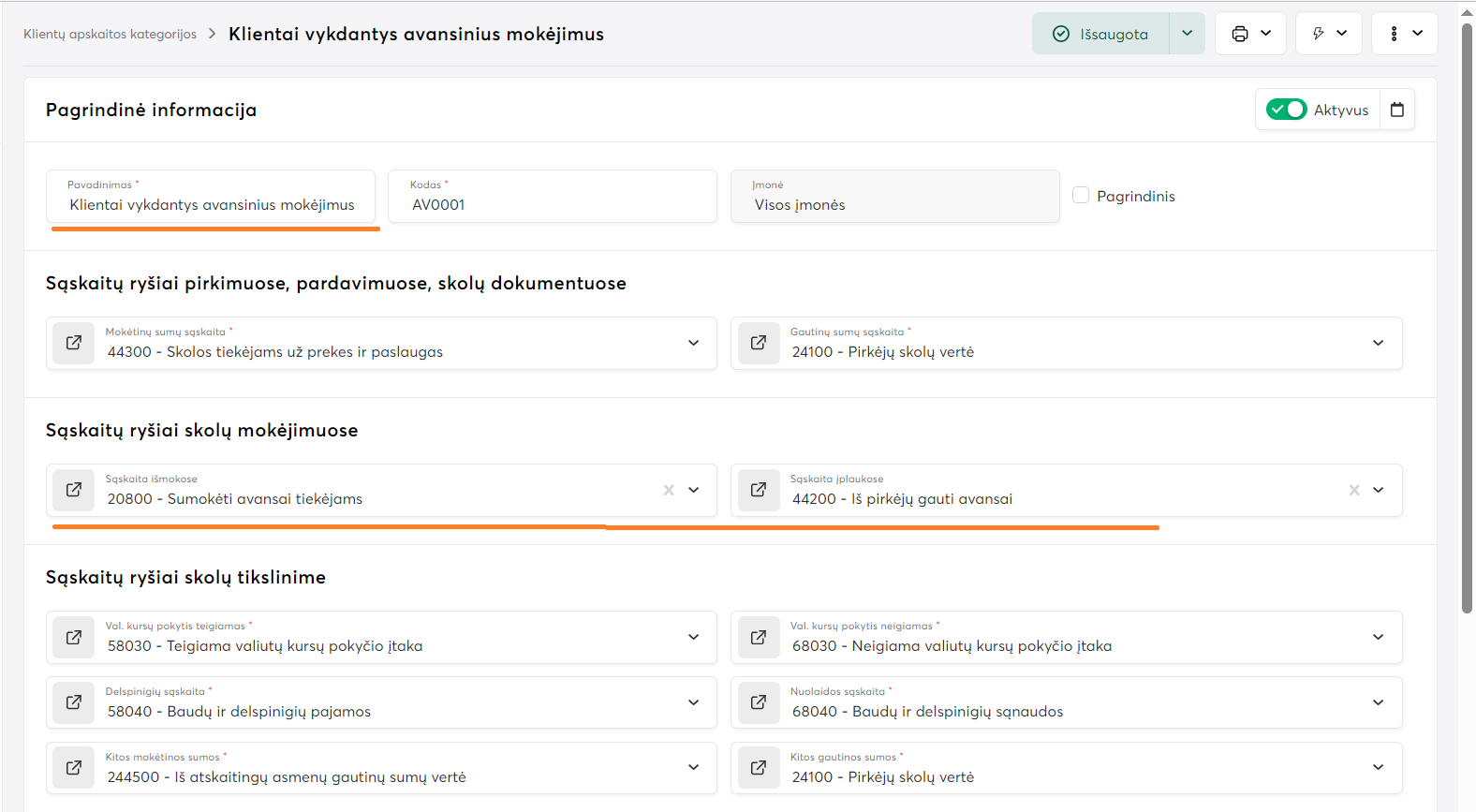Expand the Nuolaidos sąskaita dropdown
The width and height of the screenshot is (1476, 812).
1378,702
